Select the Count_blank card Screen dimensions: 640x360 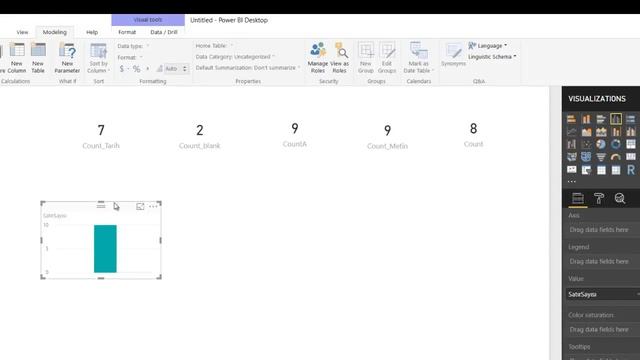point(199,137)
